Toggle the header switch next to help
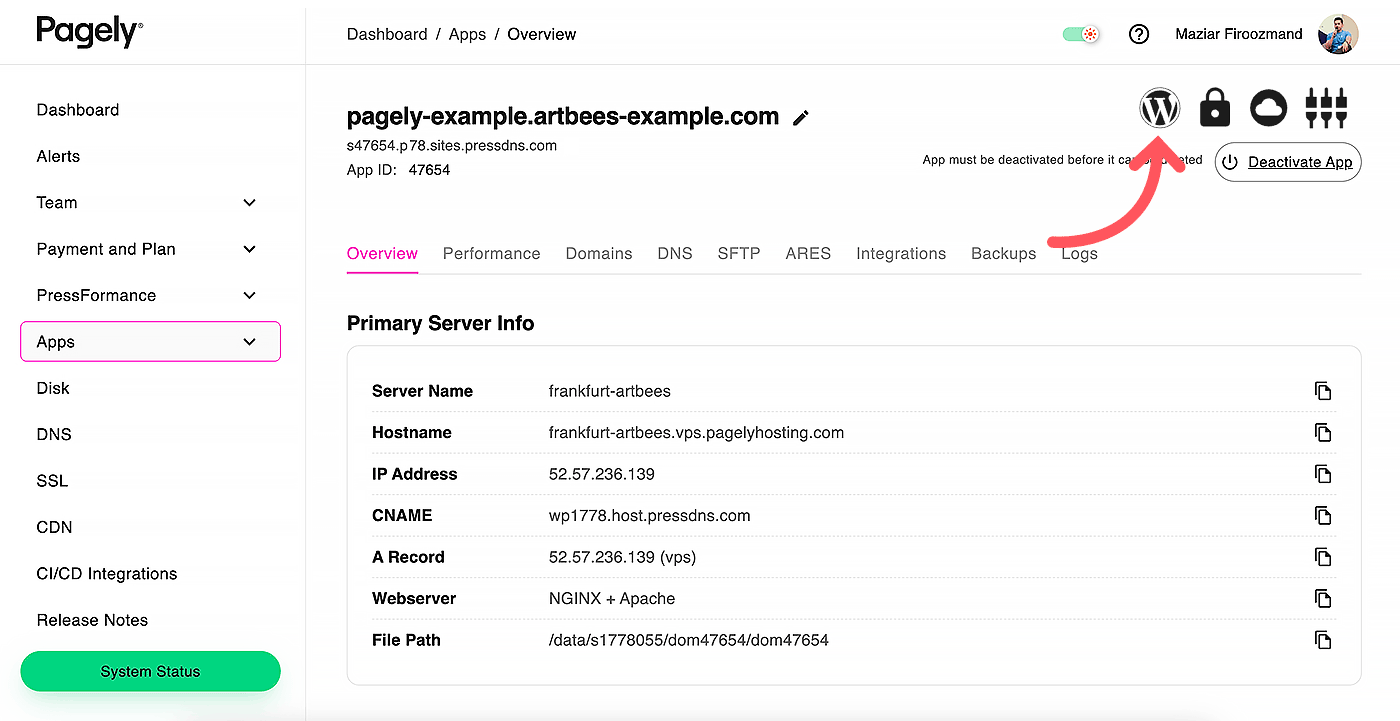The image size is (1400, 721). coord(1081,34)
